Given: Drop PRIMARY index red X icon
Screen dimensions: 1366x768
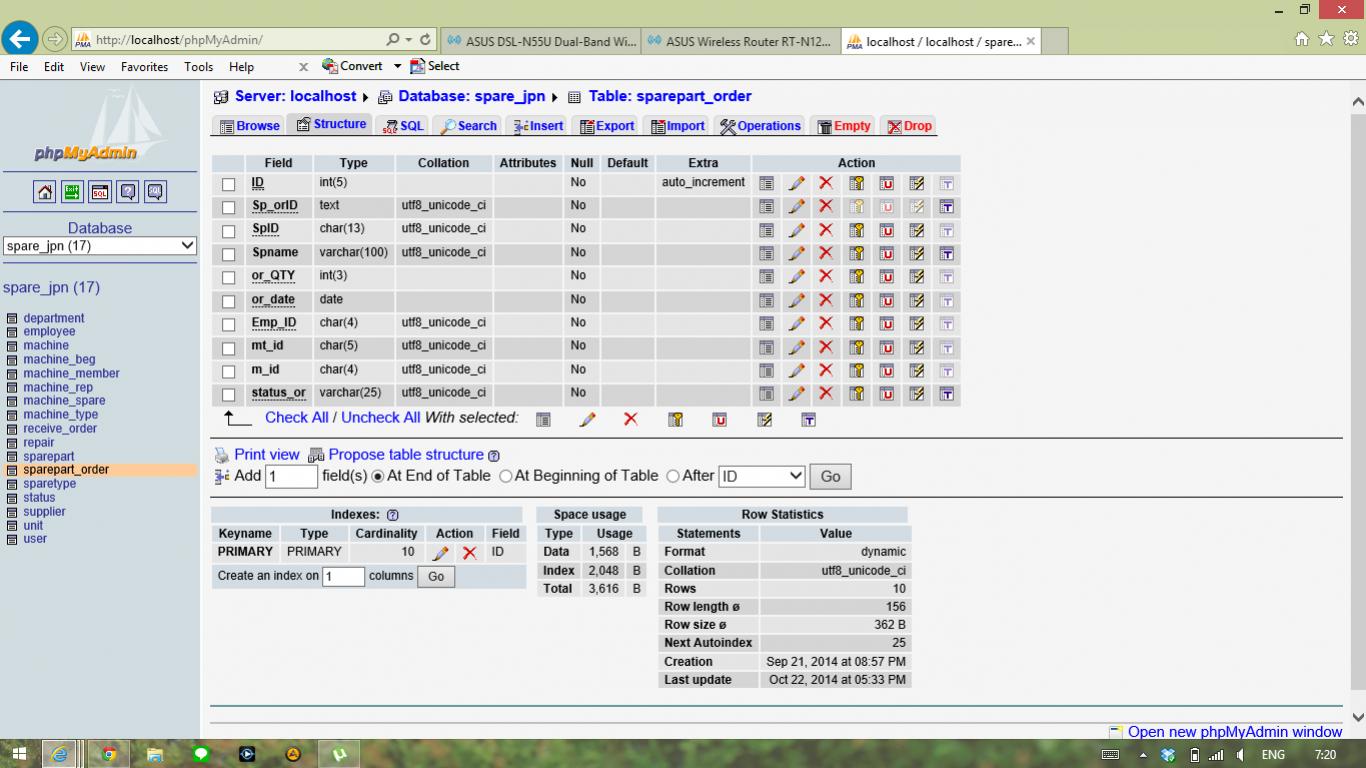Looking at the screenshot, I should tap(470, 553).
